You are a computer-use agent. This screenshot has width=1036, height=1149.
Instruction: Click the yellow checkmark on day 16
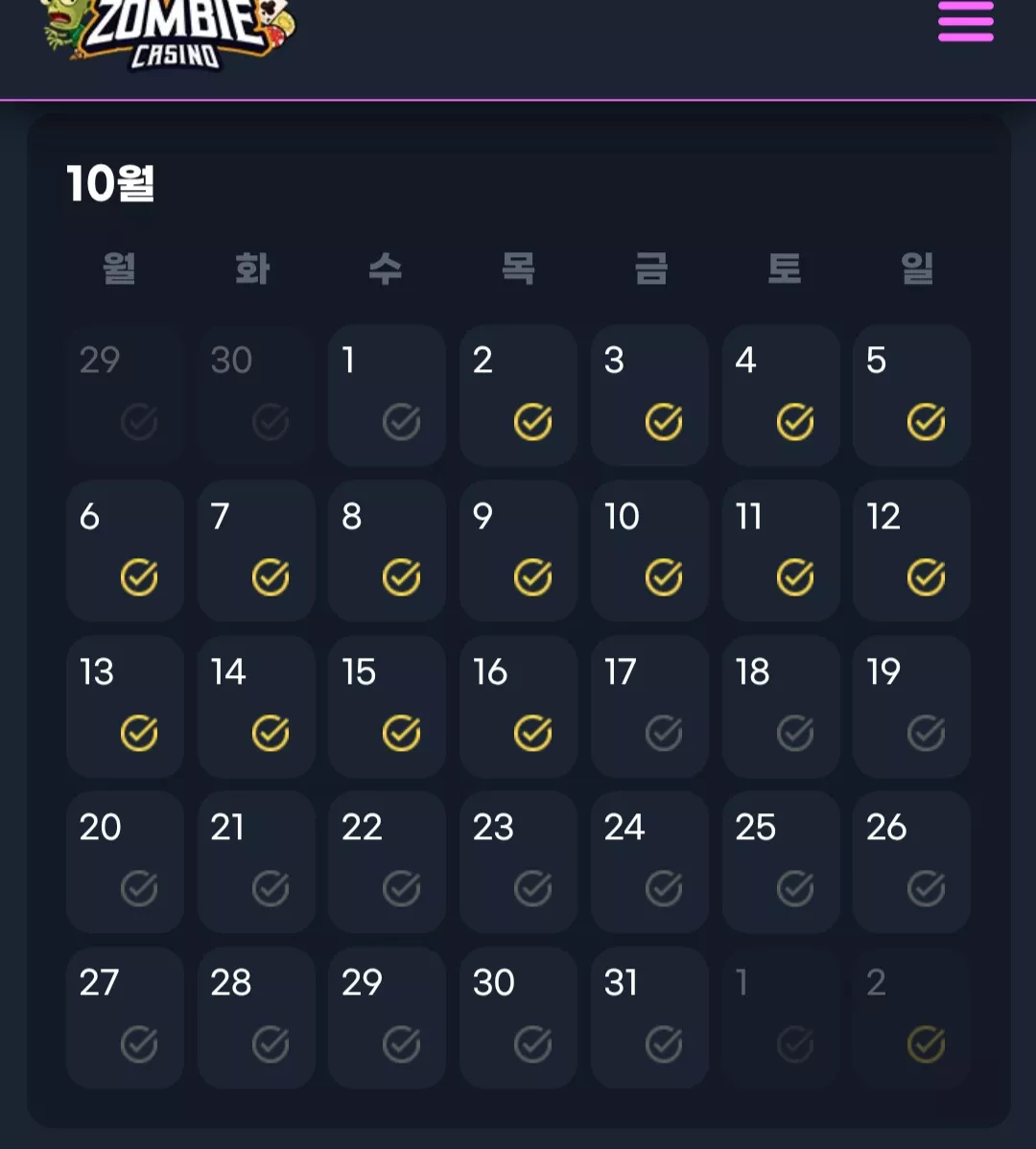click(532, 733)
